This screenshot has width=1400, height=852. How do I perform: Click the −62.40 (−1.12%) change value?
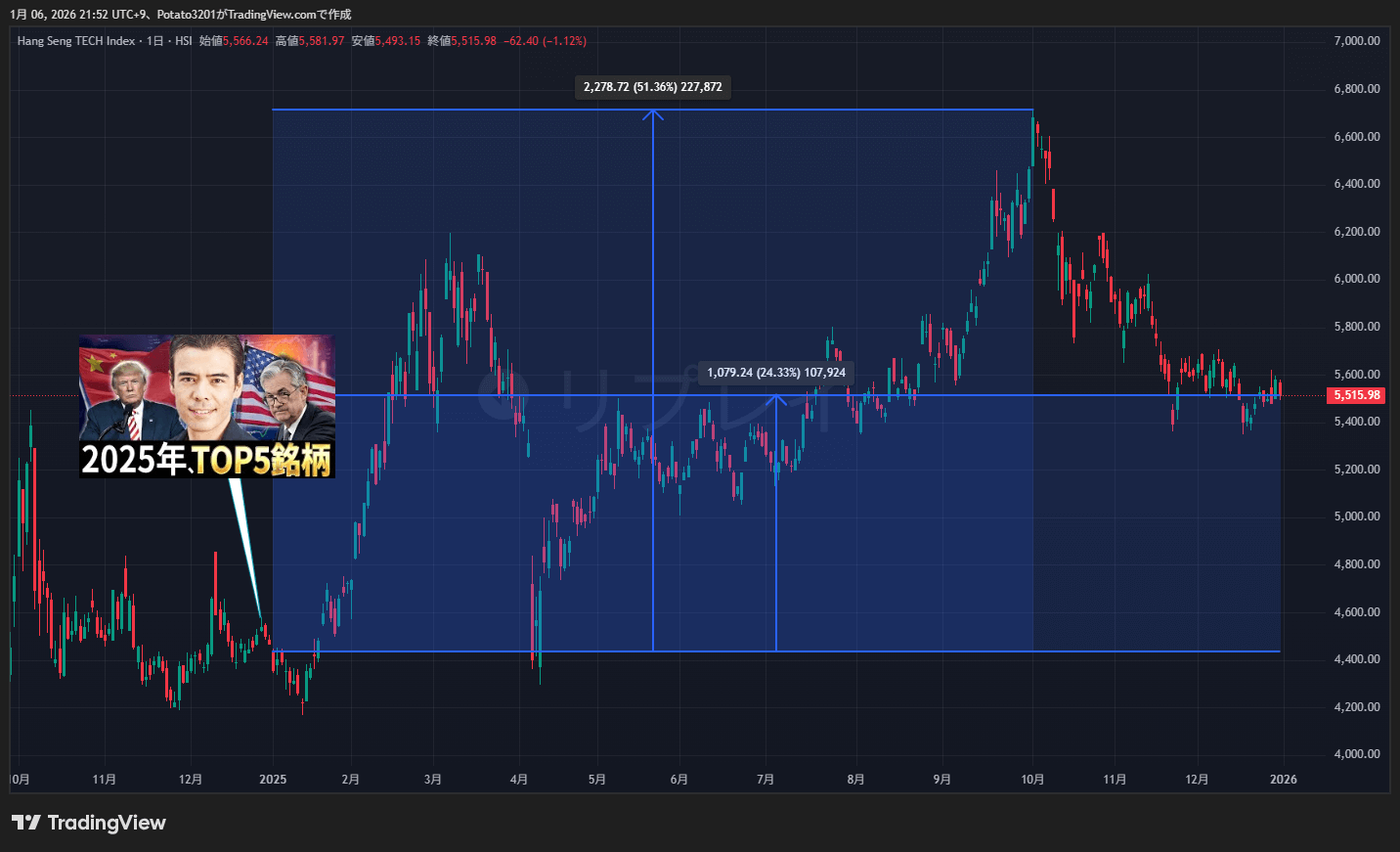coord(545,41)
